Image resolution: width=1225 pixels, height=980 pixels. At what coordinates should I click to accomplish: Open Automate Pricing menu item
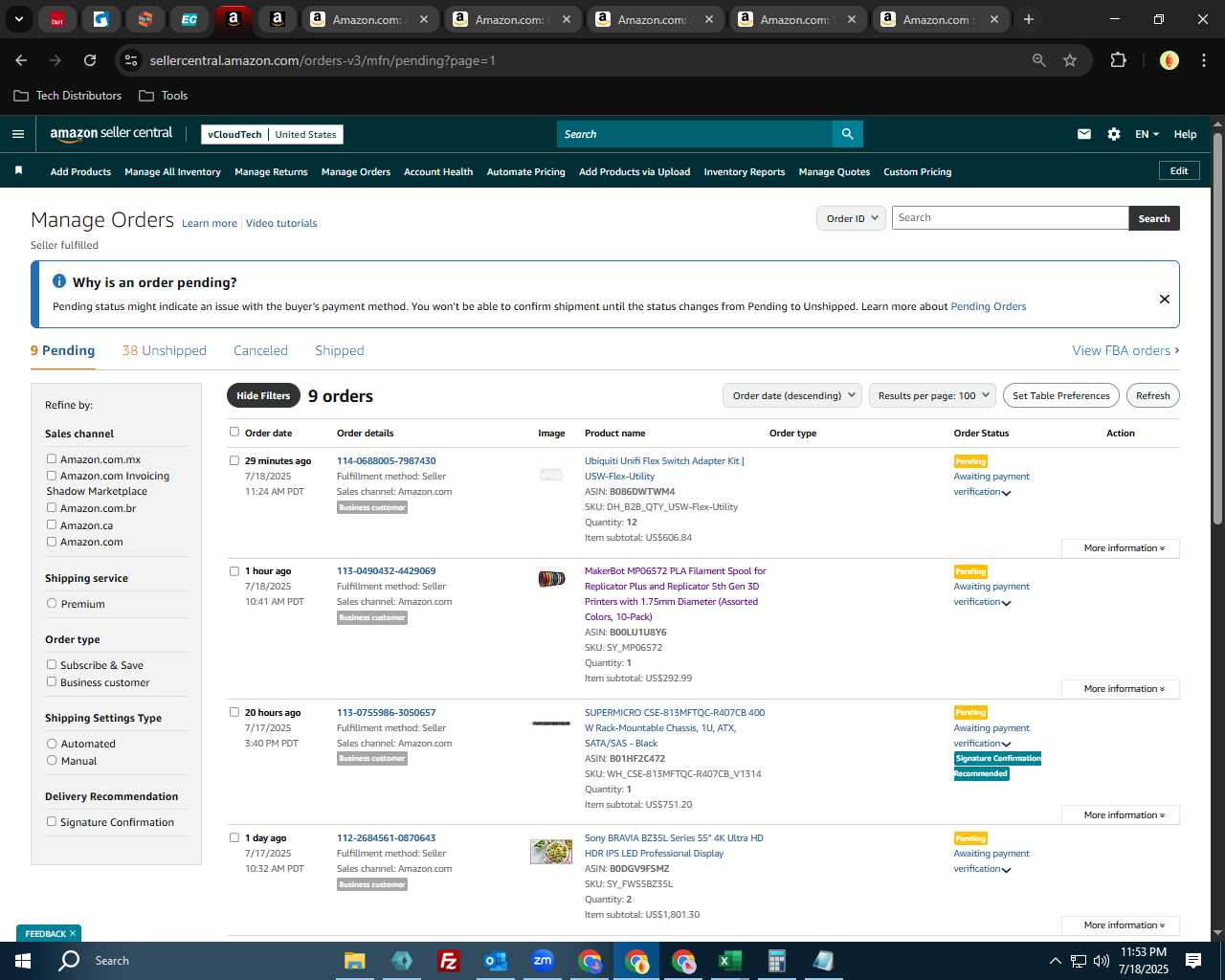coord(525,172)
